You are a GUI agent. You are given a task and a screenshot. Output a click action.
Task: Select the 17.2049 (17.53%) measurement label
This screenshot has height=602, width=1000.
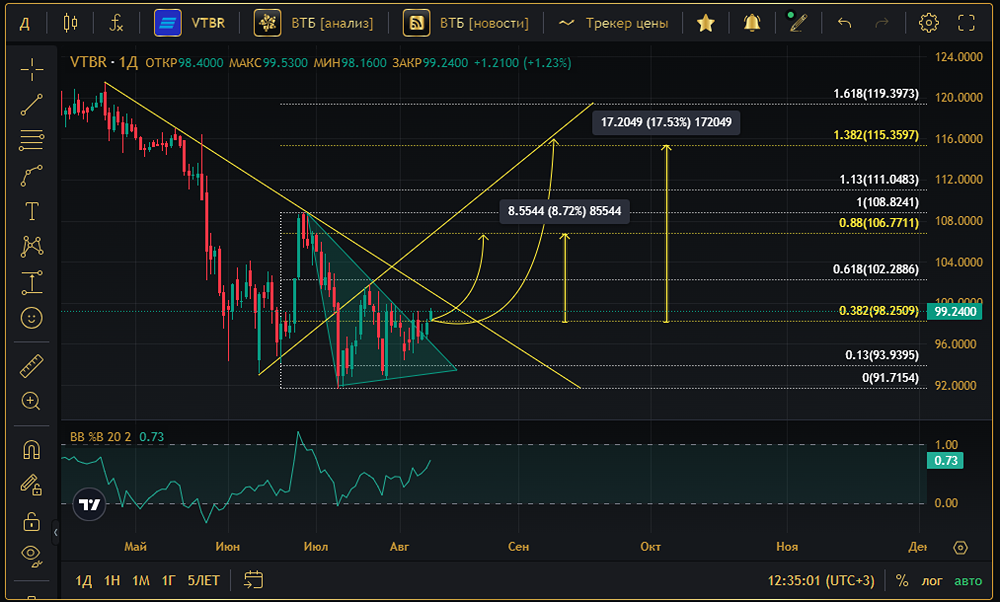pos(666,122)
